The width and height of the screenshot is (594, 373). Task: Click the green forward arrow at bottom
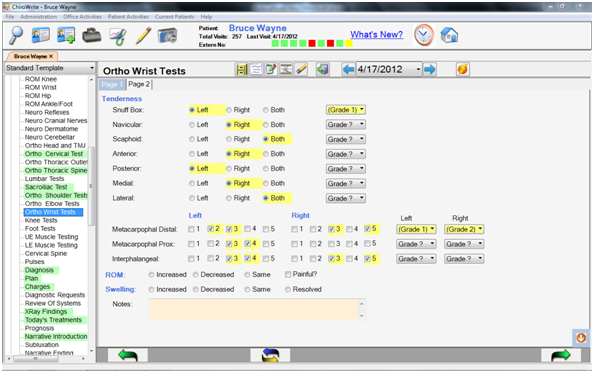click(x=561, y=356)
